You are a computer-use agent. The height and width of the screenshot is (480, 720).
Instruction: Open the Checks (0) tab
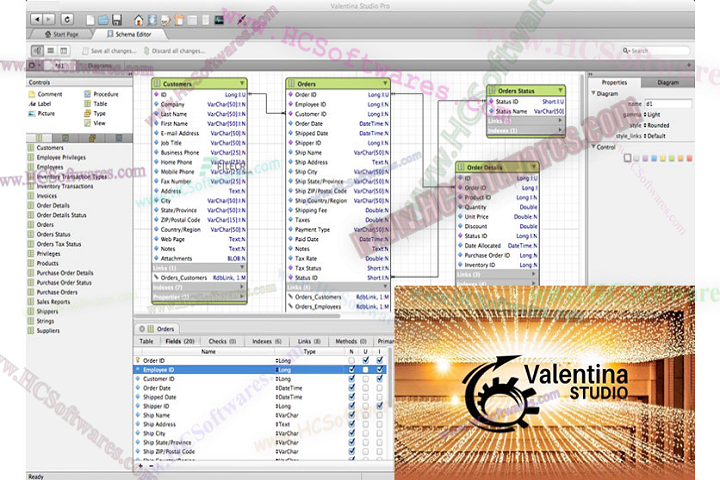[x=222, y=341]
